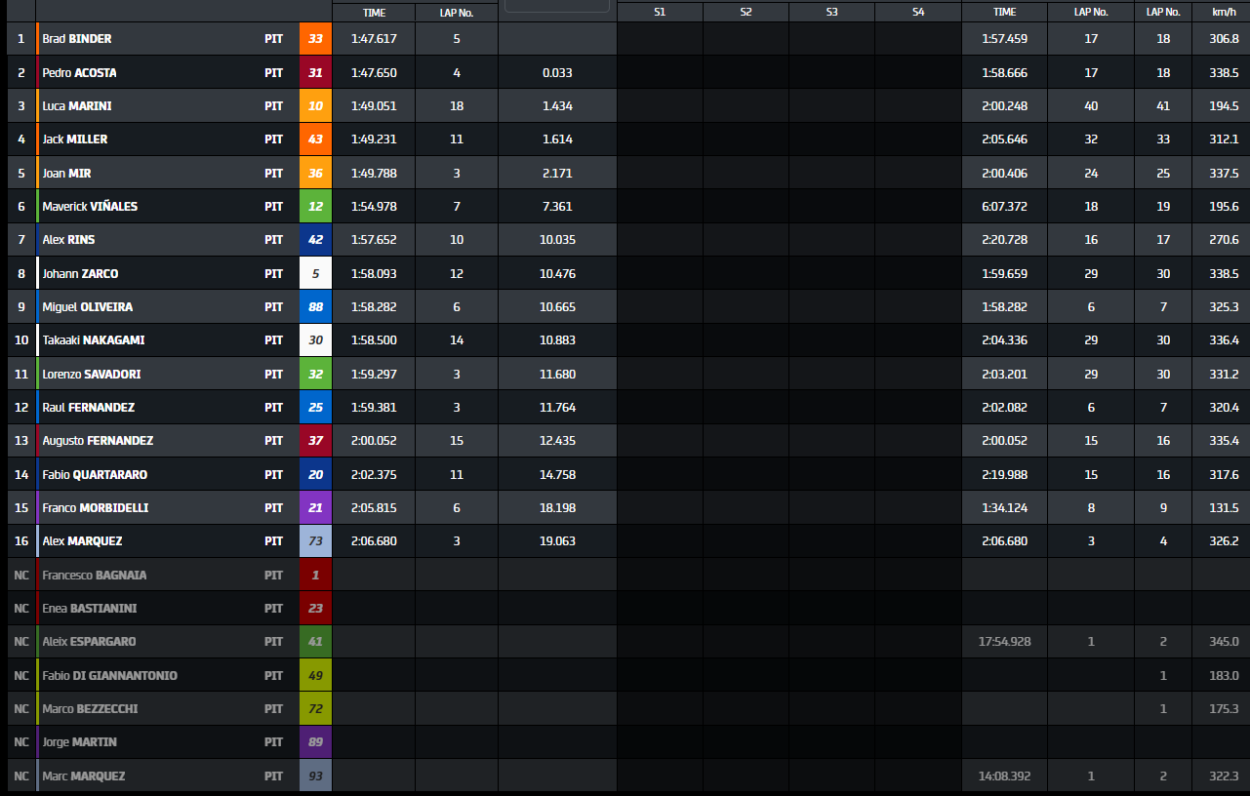
Task: Click PIT status for Luca Marini
Action: 273,106
